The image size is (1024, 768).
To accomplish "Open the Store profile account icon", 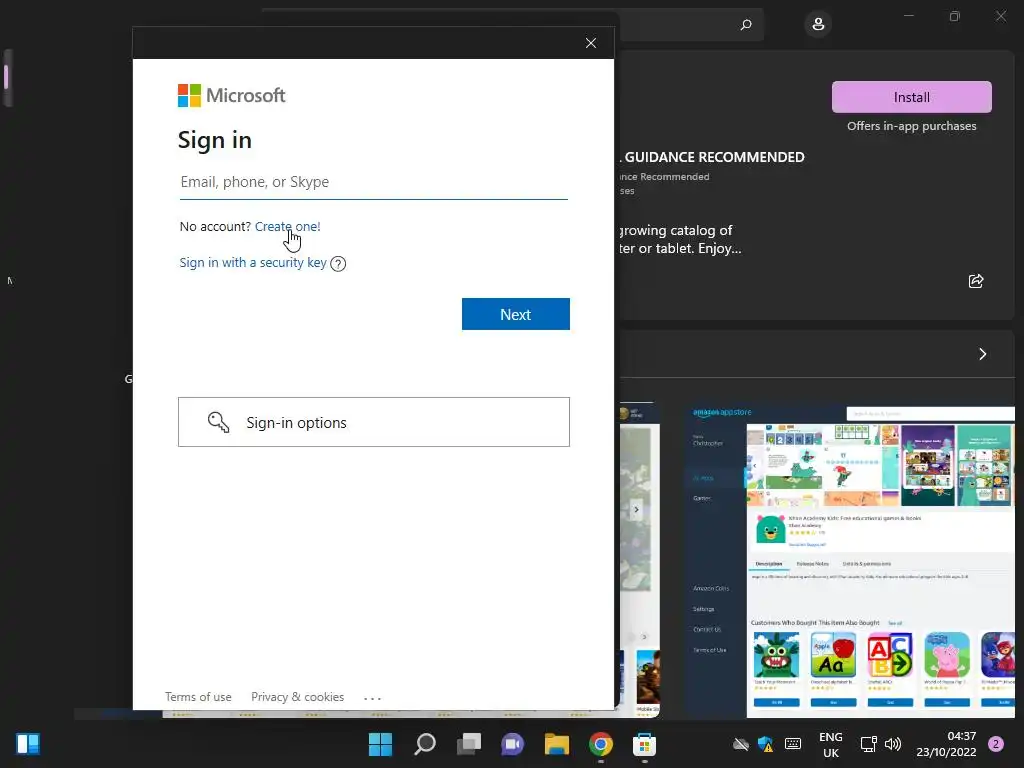I will (x=818, y=25).
